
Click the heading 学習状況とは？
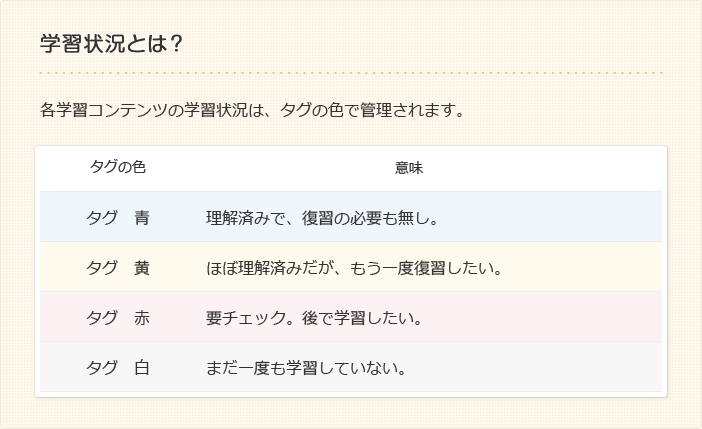[111, 44]
